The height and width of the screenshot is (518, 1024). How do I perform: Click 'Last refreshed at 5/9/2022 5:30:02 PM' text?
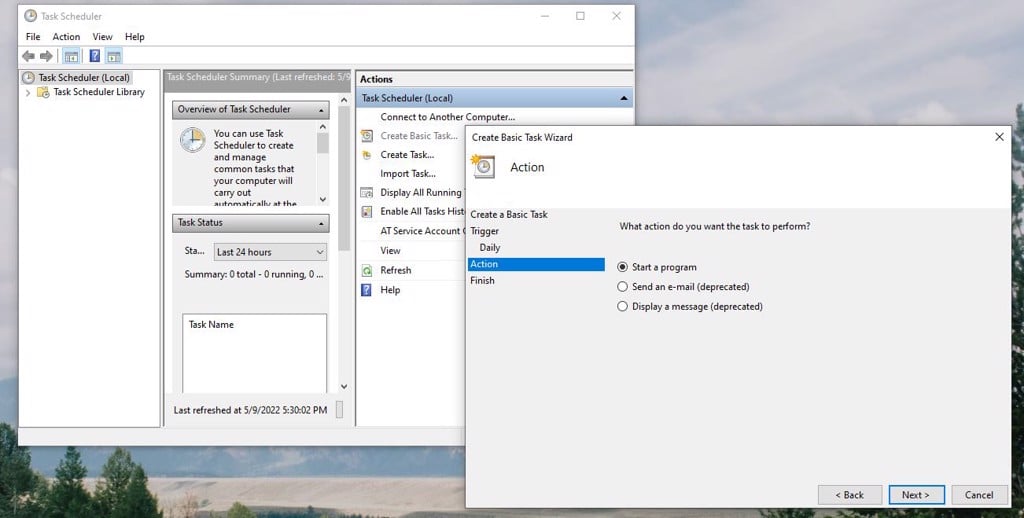(x=250, y=410)
